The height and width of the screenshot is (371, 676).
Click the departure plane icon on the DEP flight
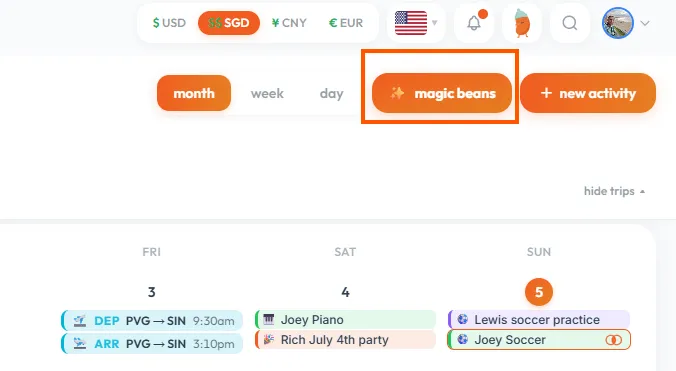pos(80,321)
